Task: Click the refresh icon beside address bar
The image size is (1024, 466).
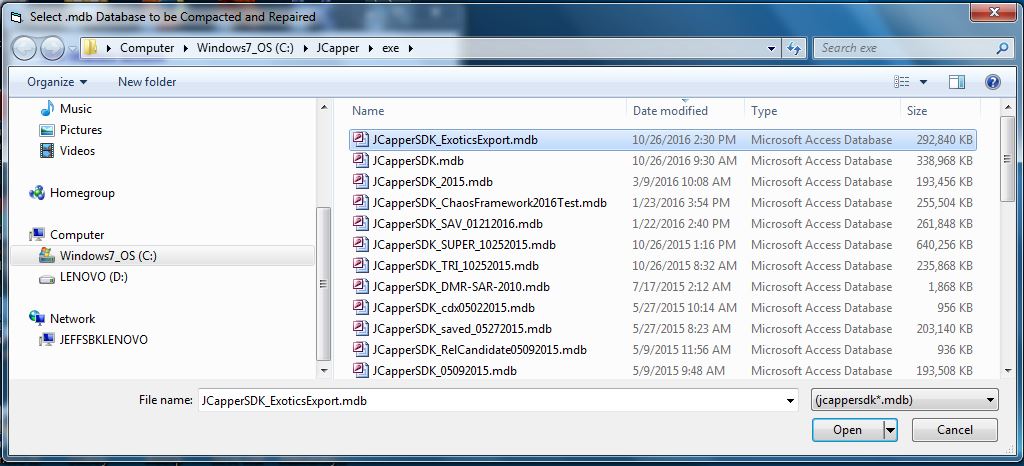Action: 794,48
